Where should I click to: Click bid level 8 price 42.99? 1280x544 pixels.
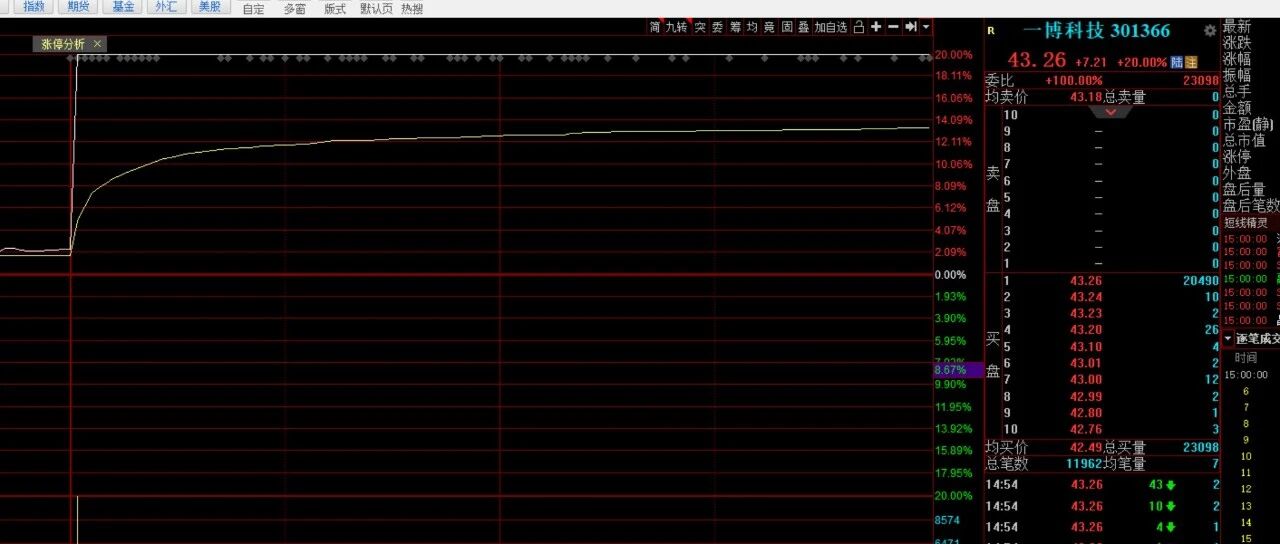click(x=1086, y=397)
